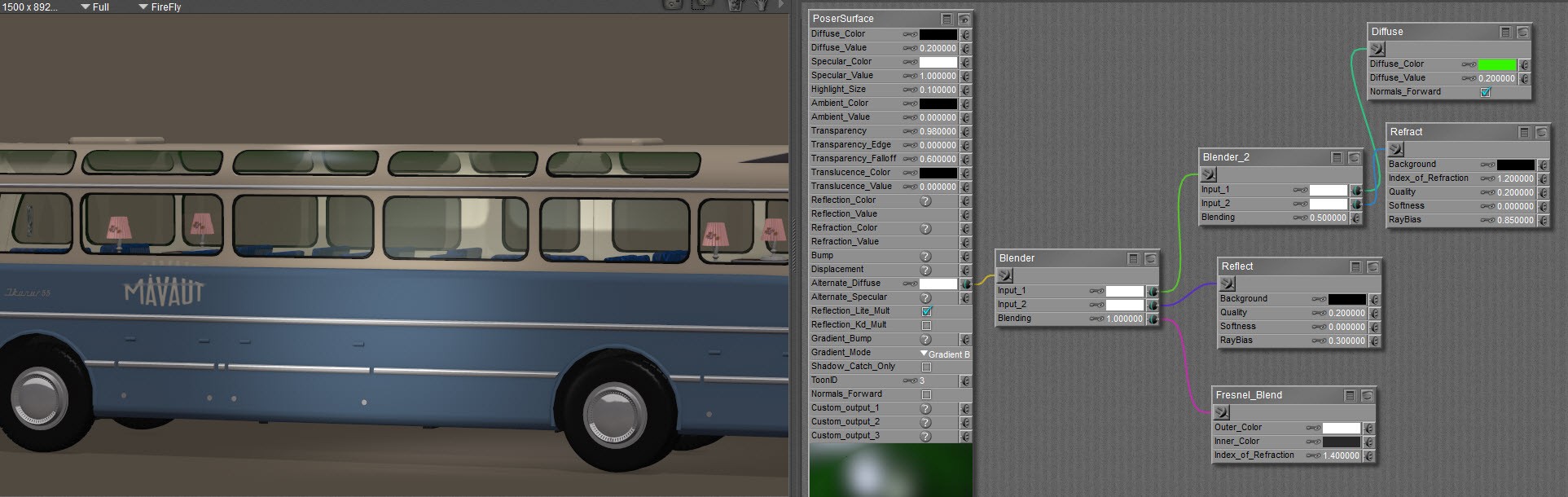
Task: Click the Diffuse node output plug
Action: pyautogui.click(x=1377, y=49)
